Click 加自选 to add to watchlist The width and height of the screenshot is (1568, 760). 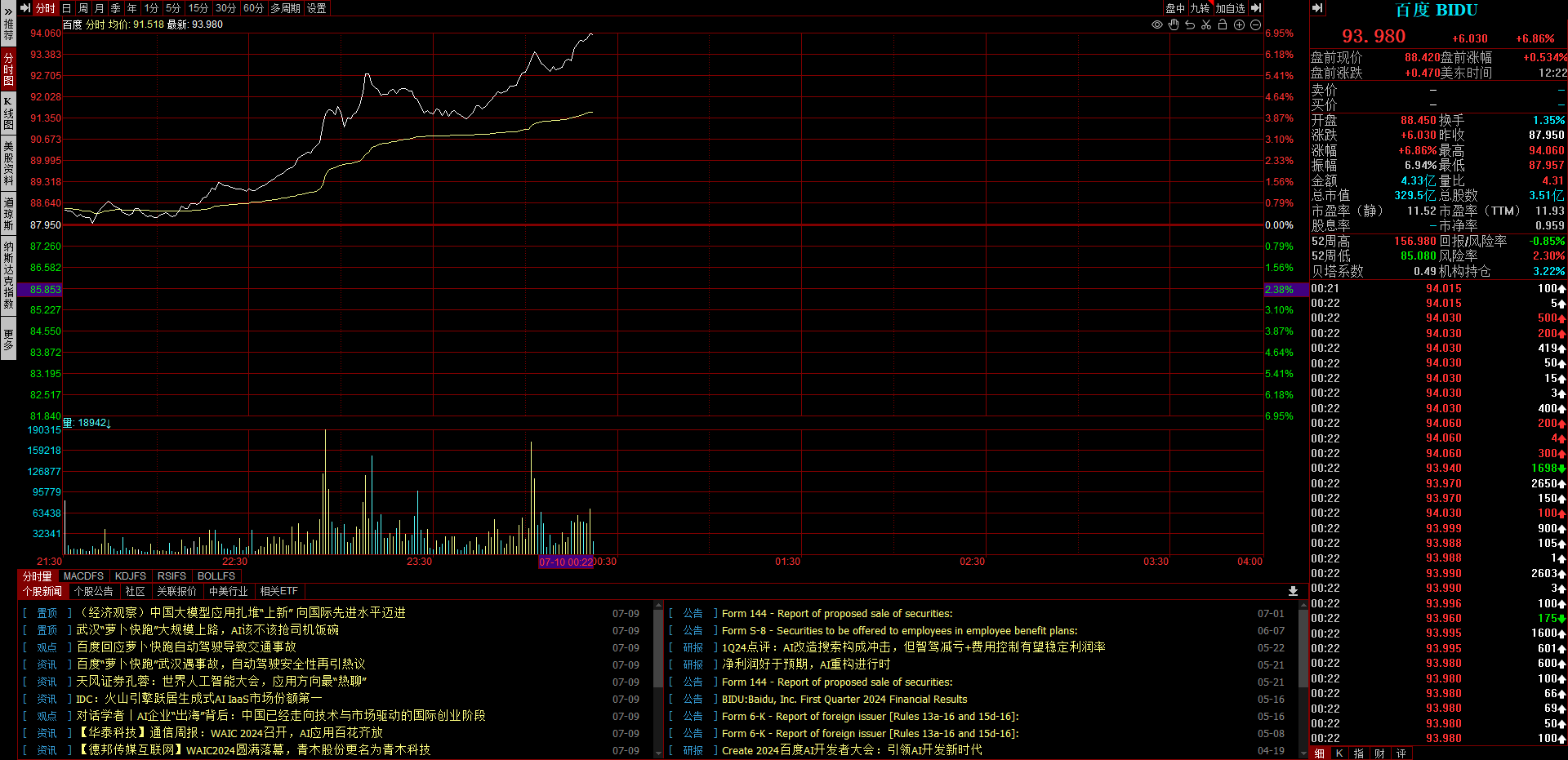pos(1231,8)
